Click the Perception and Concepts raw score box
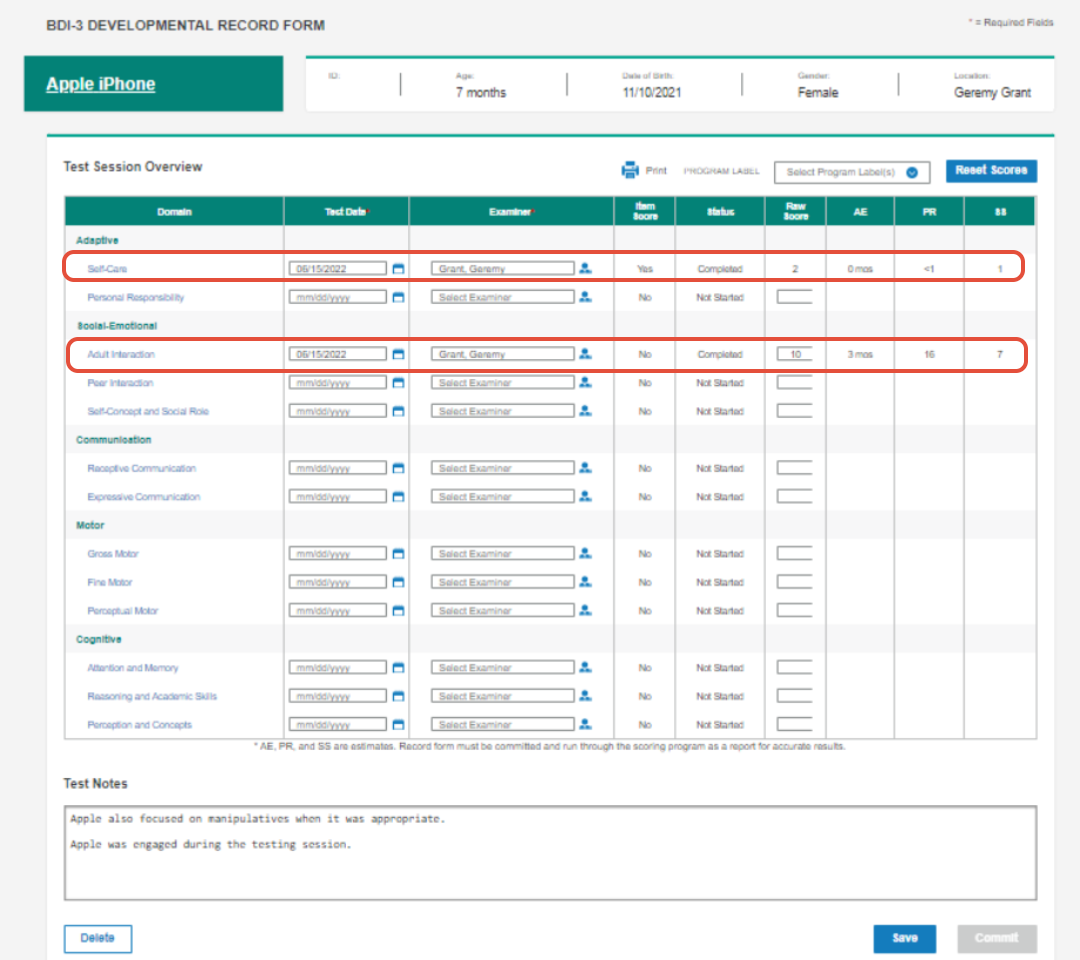Screen dimensions: 1080x960 click(x=795, y=724)
